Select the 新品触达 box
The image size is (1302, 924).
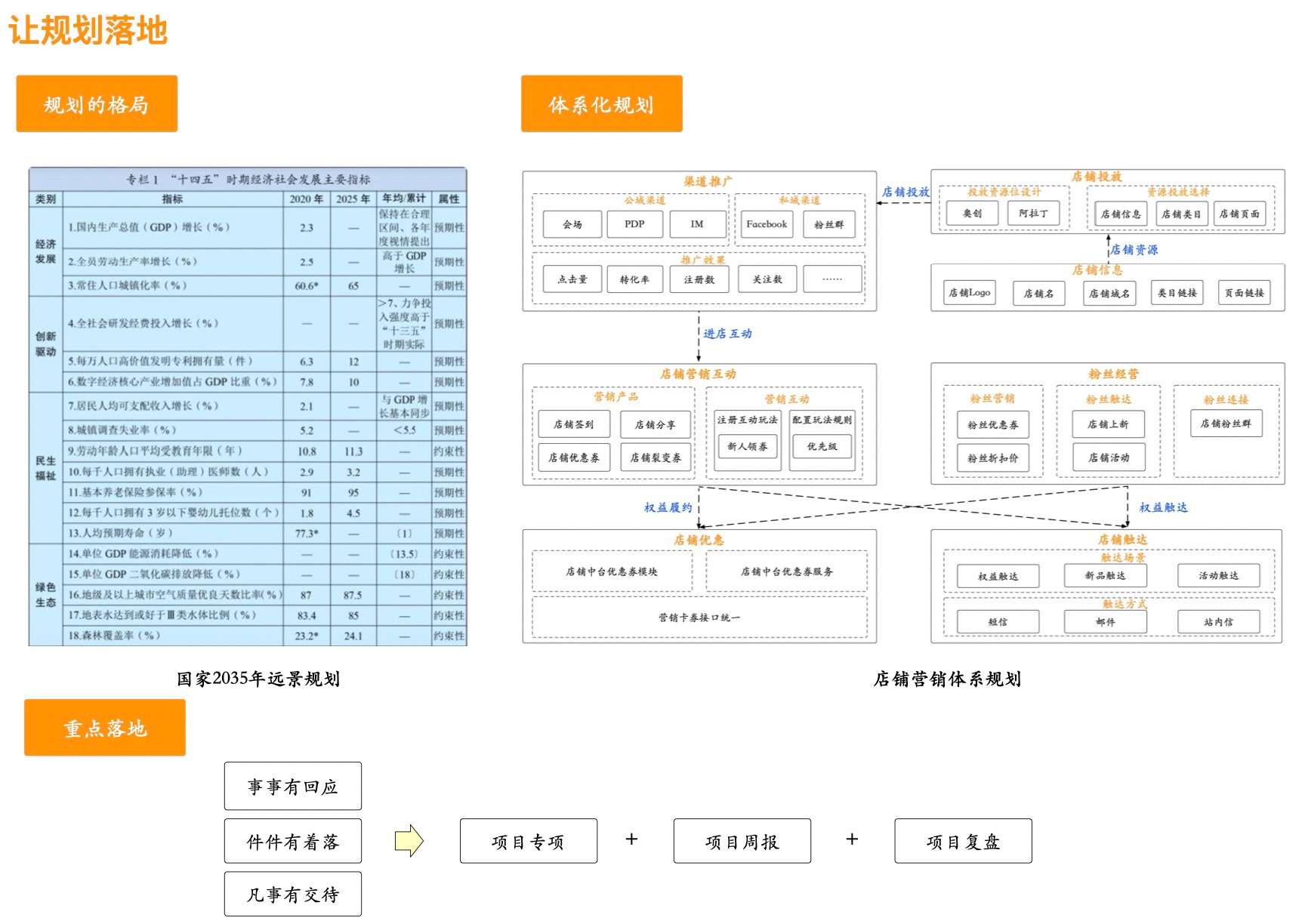[1106, 576]
